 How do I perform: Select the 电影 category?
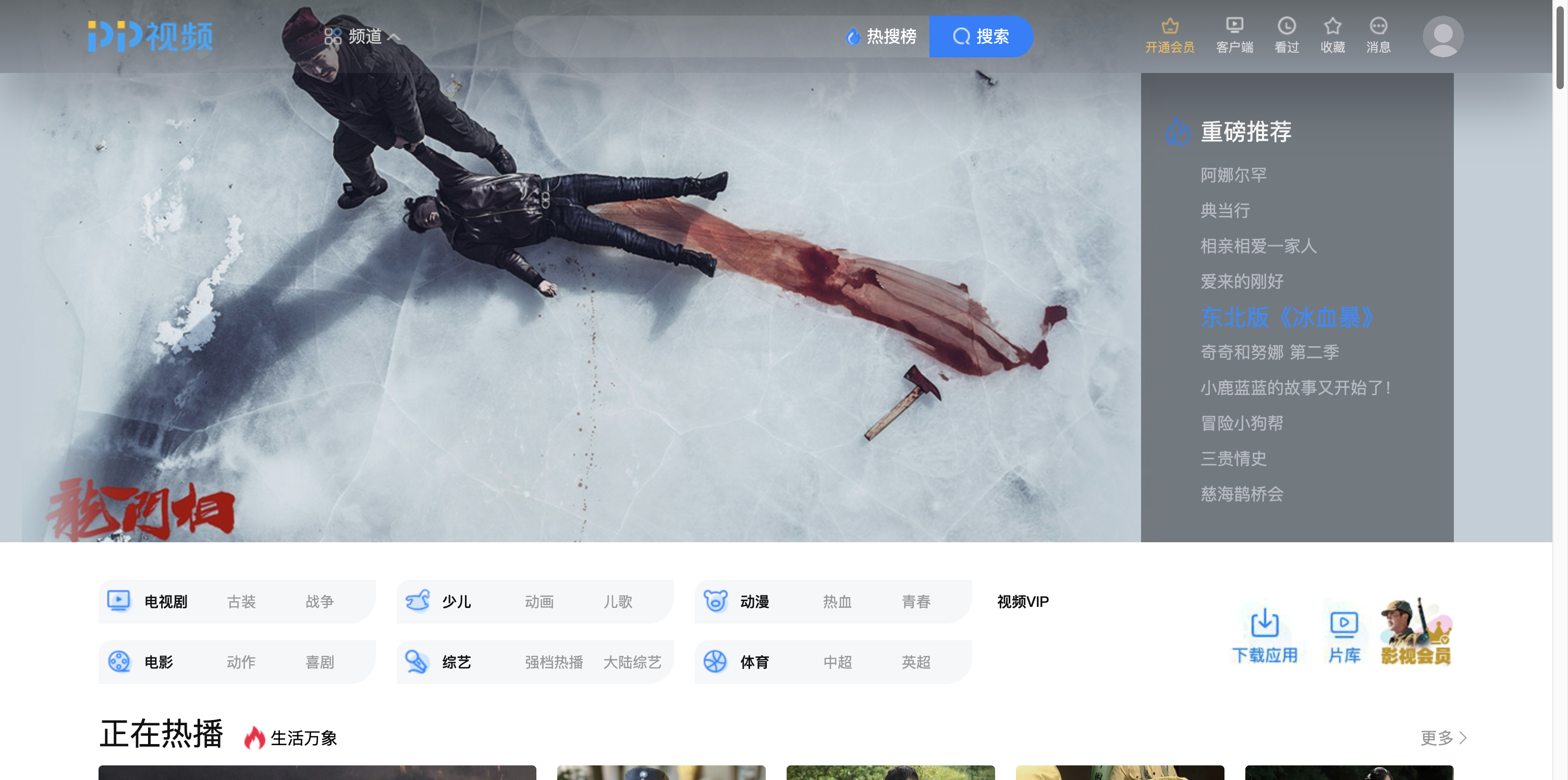pyautogui.click(x=158, y=662)
